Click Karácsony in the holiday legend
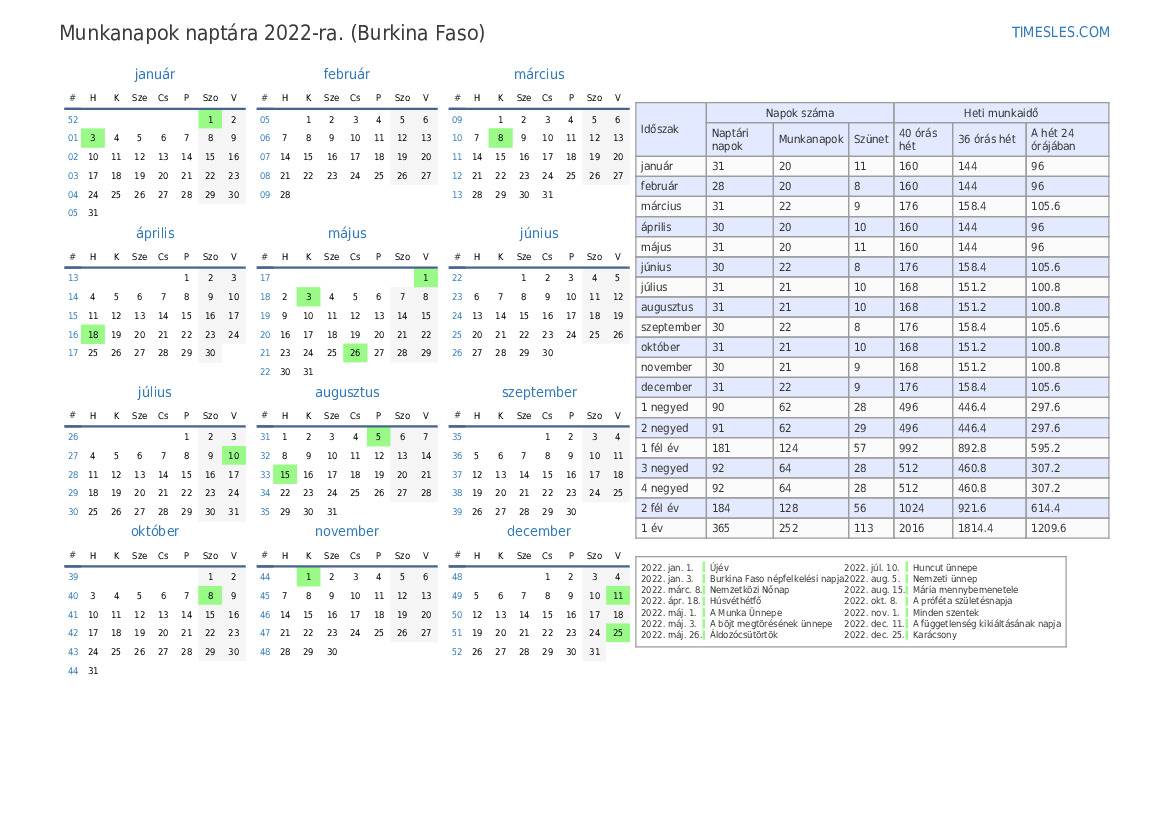This screenshot has width=1169, height=827. (x=934, y=635)
